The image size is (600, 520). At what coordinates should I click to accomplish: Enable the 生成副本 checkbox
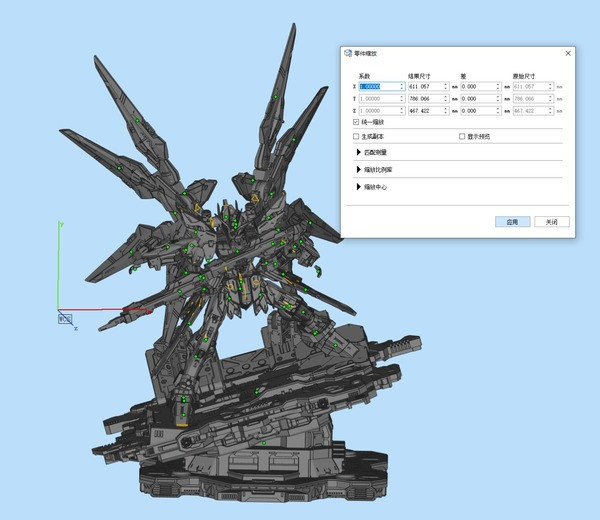coord(356,136)
